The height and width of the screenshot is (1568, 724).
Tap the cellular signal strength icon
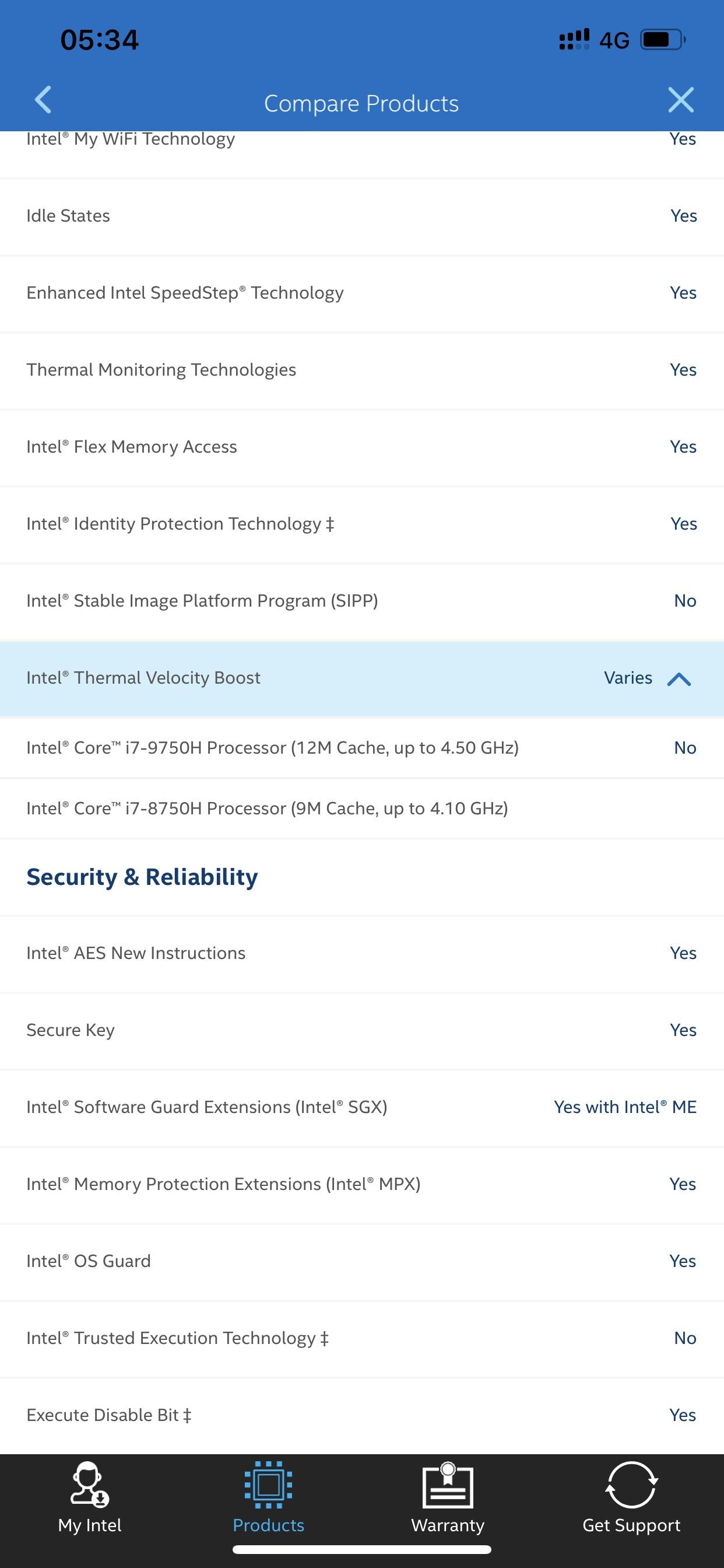[x=574, y=39]
